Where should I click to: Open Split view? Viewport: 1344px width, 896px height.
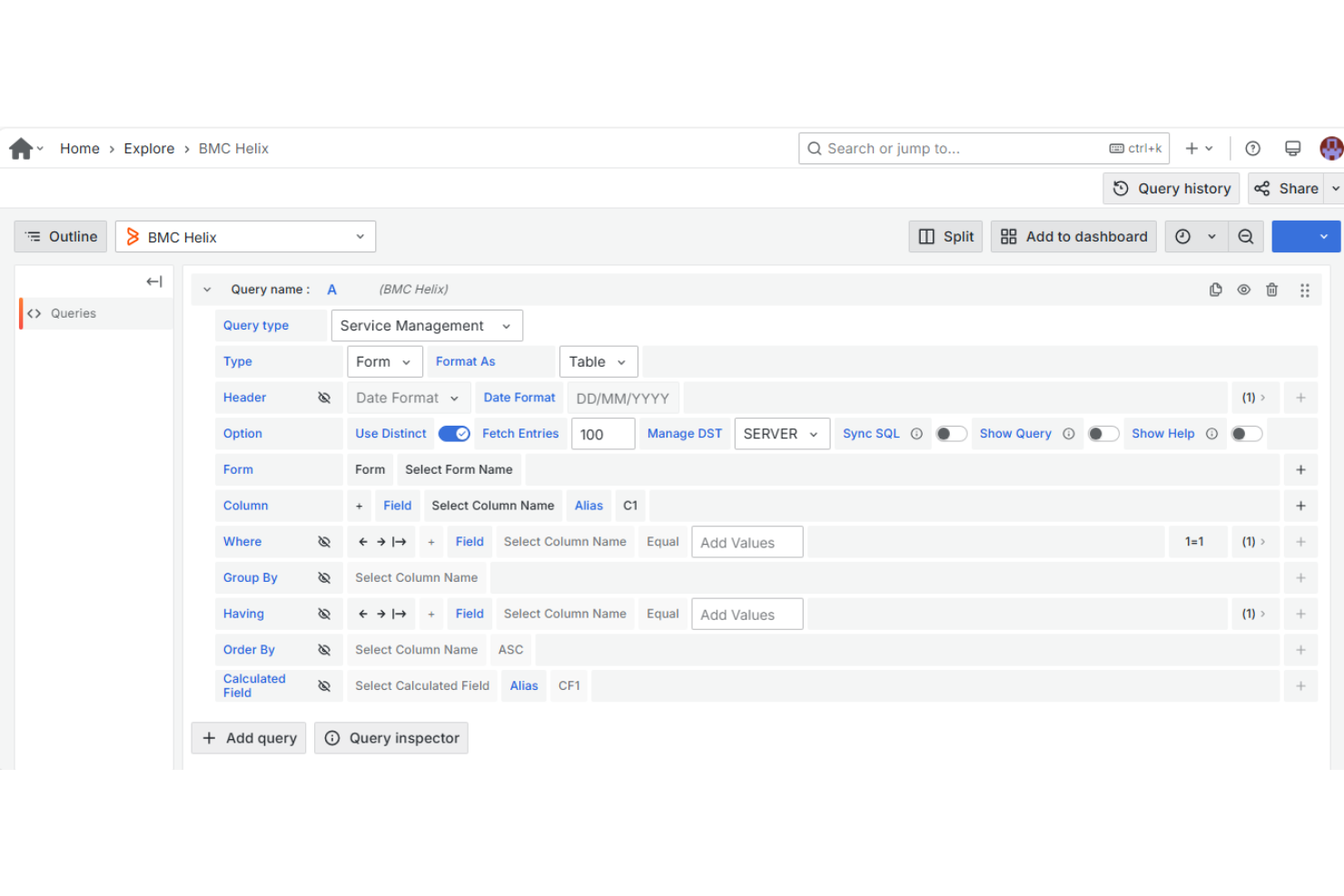click(x=945, y=236)
